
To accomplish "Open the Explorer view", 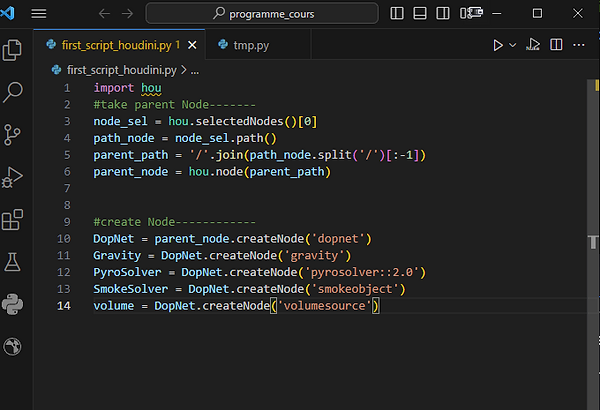I will tap(13, 50).
